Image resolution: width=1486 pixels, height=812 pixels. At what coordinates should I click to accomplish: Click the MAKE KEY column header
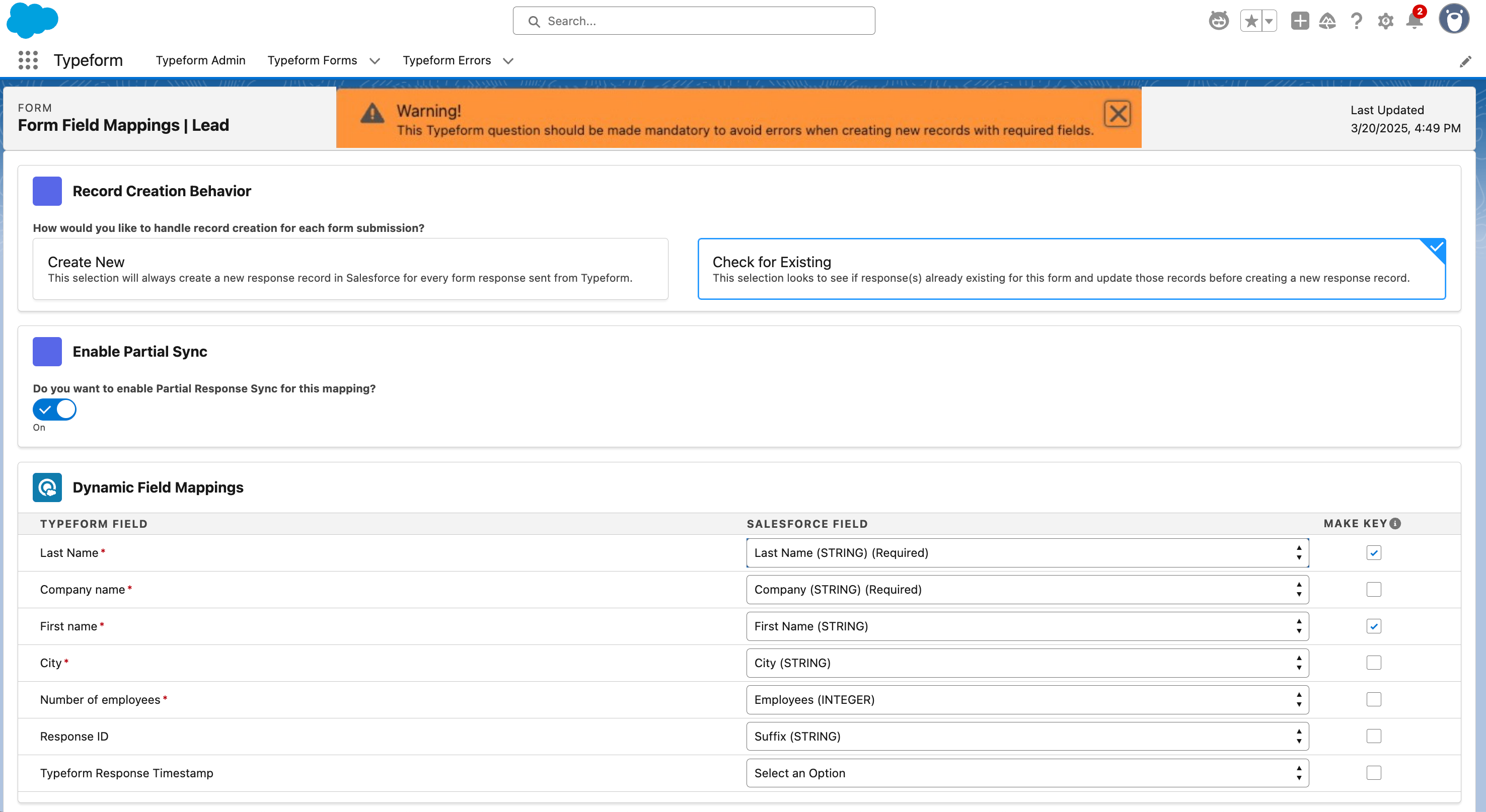click(1355, 523)
